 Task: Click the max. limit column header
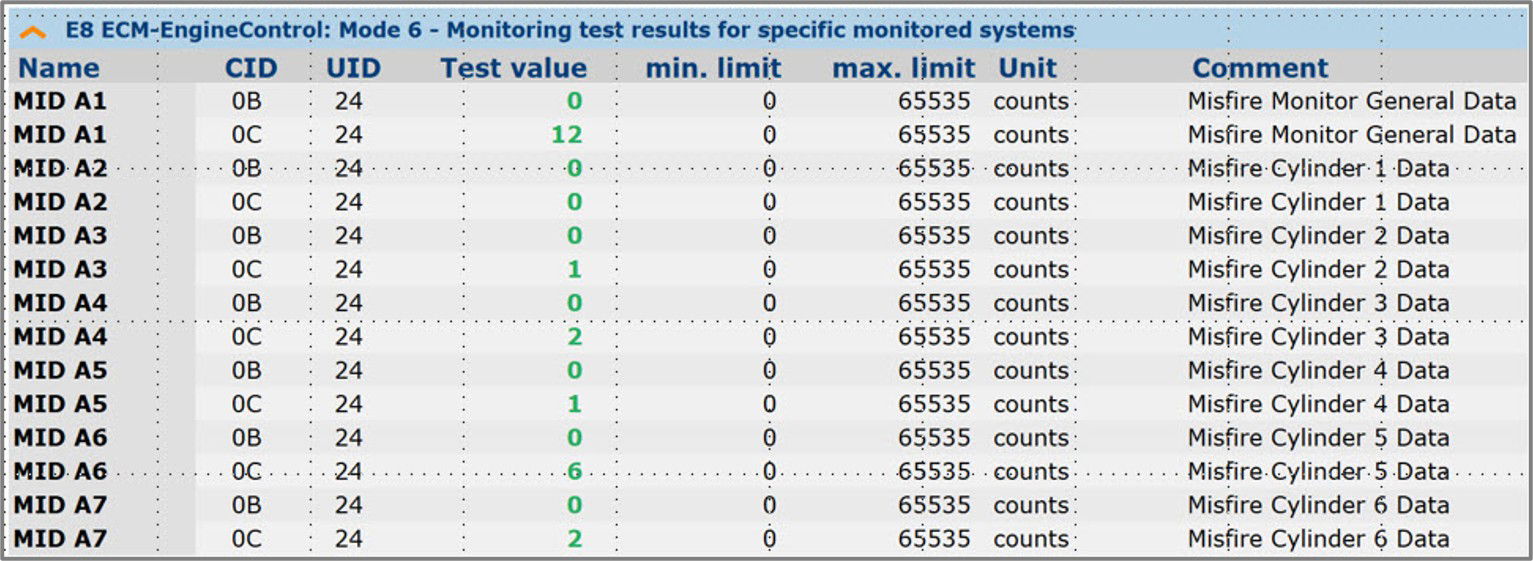[x=903, y=68]
